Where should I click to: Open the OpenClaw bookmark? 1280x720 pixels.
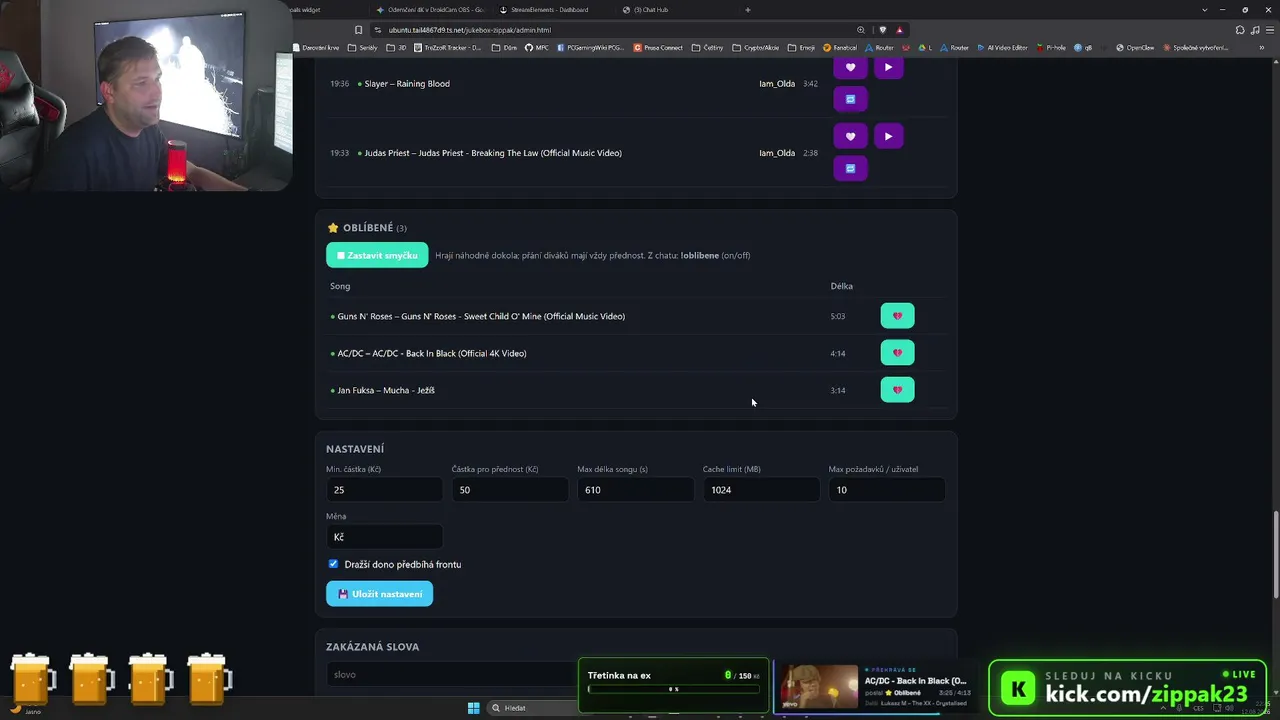click(x=1136, y=47)
